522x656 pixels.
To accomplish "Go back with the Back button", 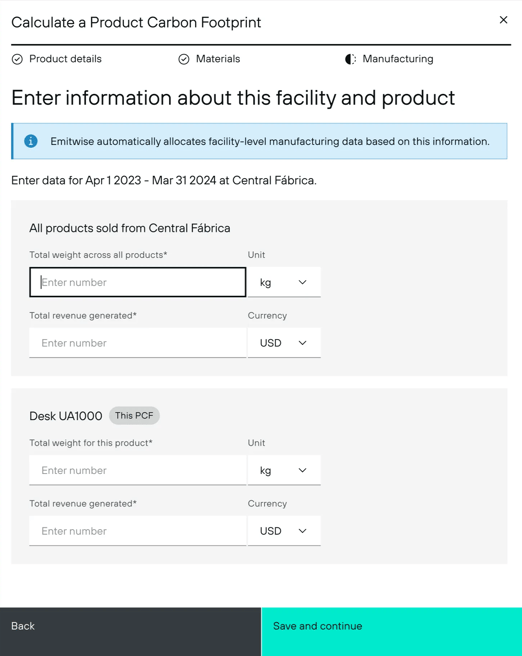I will pyautogui.click(x=130, y=632).
